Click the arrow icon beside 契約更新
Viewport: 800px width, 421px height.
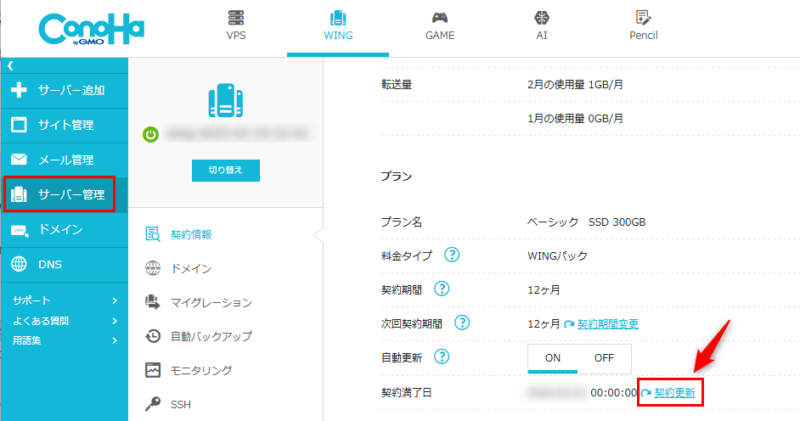646,393
